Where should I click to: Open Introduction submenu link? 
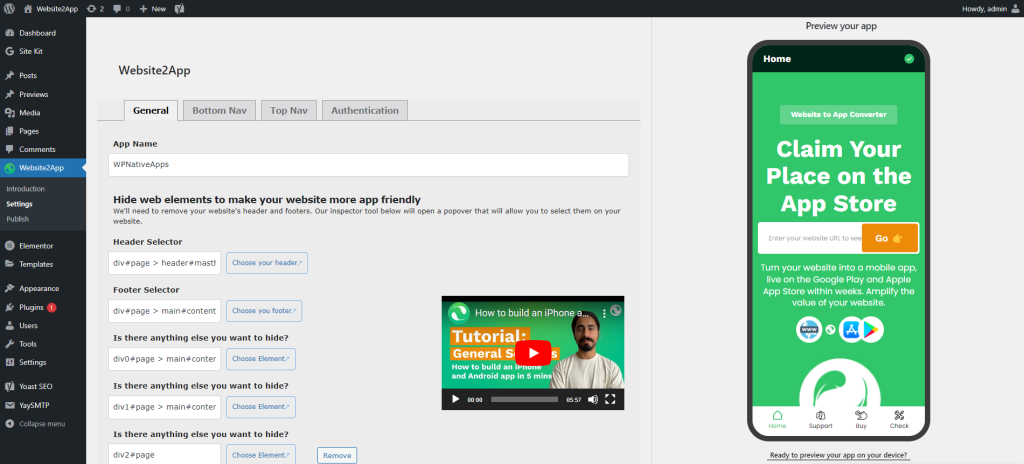(25, 189)
